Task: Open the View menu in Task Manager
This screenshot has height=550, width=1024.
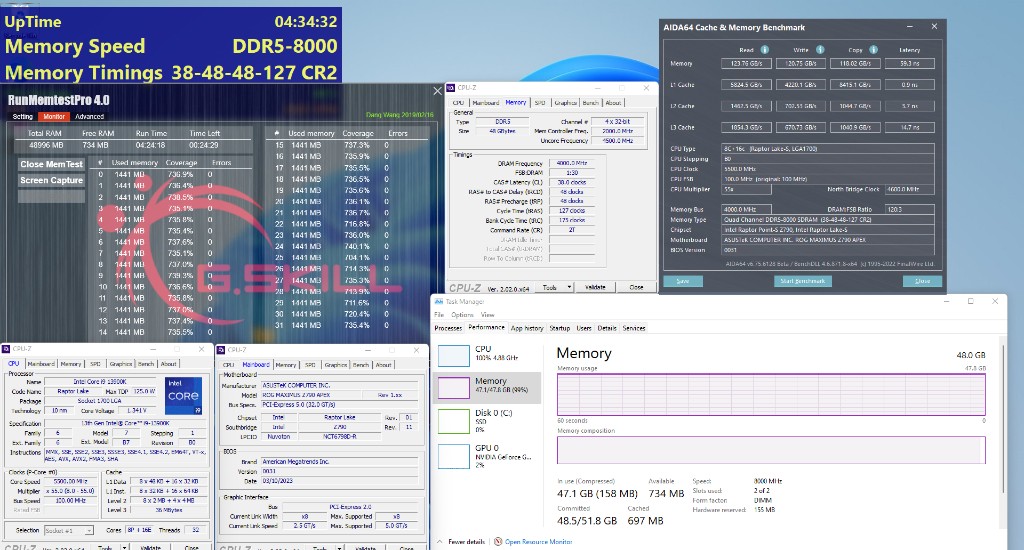Action: [487, 315]
